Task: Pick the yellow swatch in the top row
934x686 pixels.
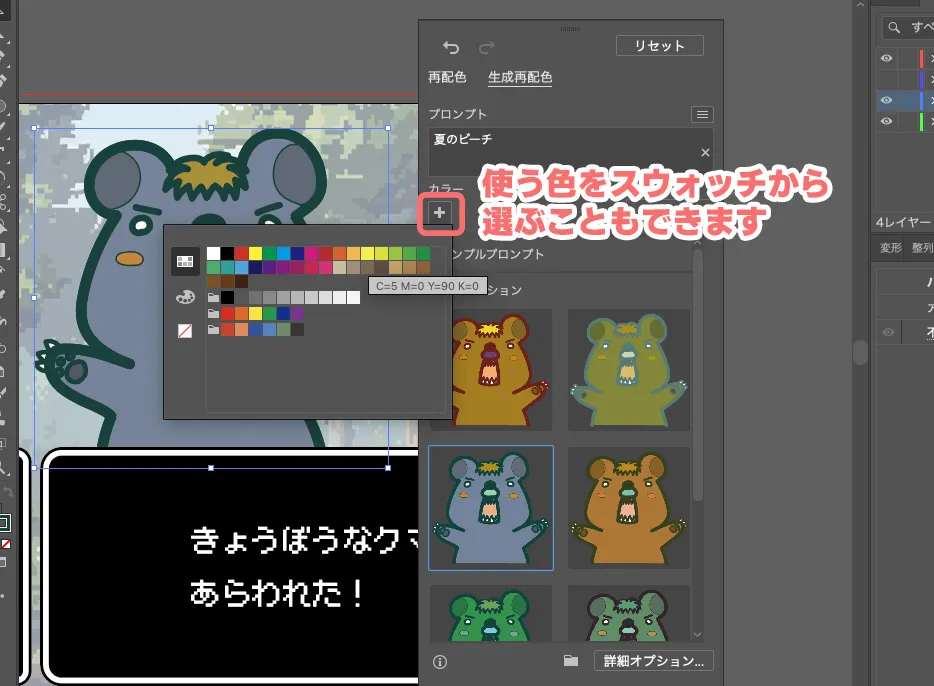Action: [x=256, y=254]
